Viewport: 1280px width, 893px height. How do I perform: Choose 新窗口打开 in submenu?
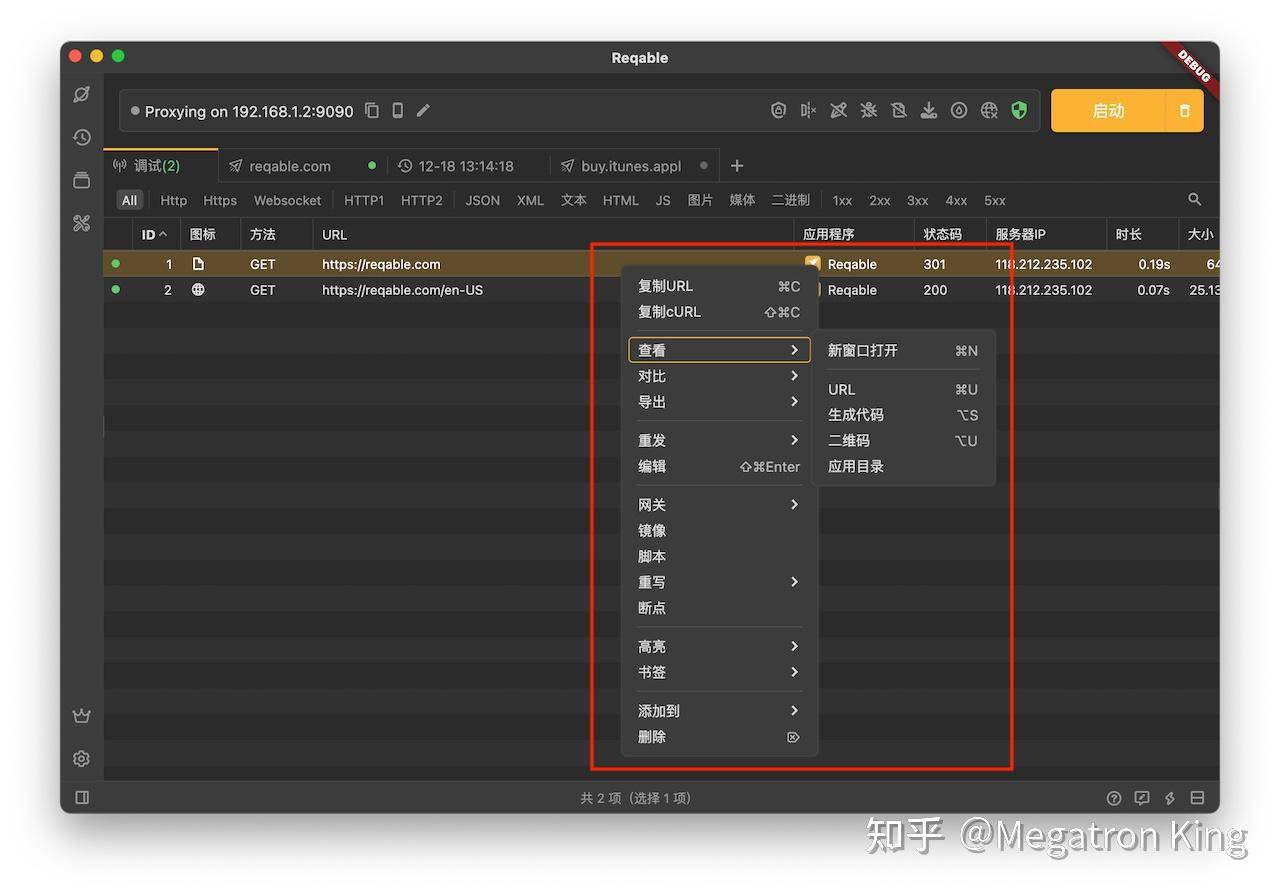(x=903, y=350)
